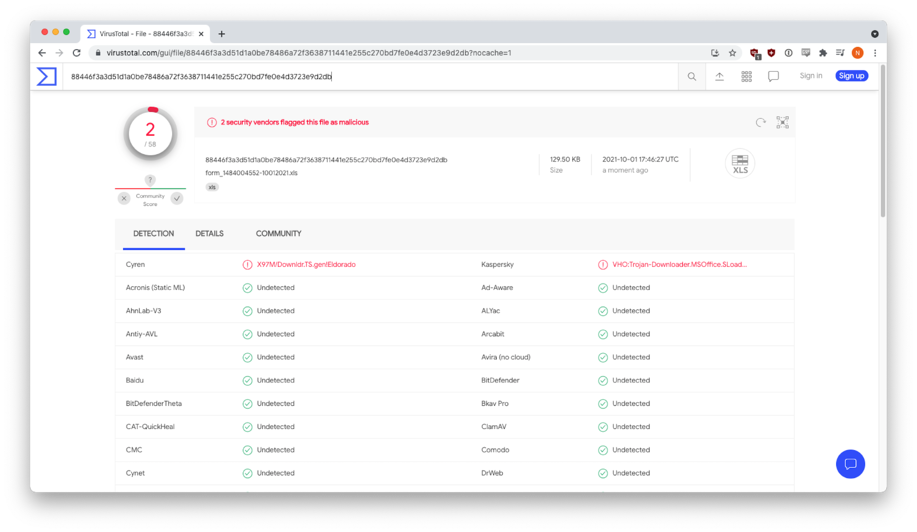Go back in browser history
The image size is (917, 532).
(x=42, y=53)
